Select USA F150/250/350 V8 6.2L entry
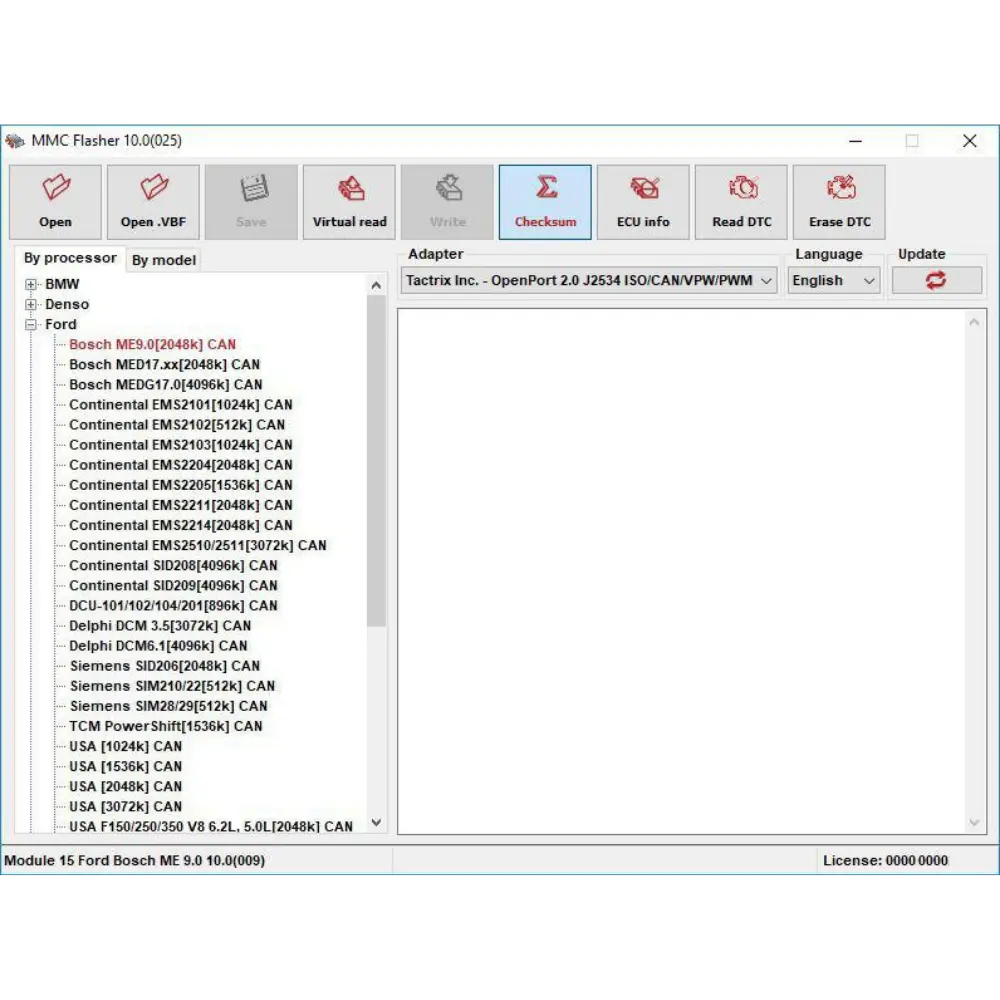 211,827
